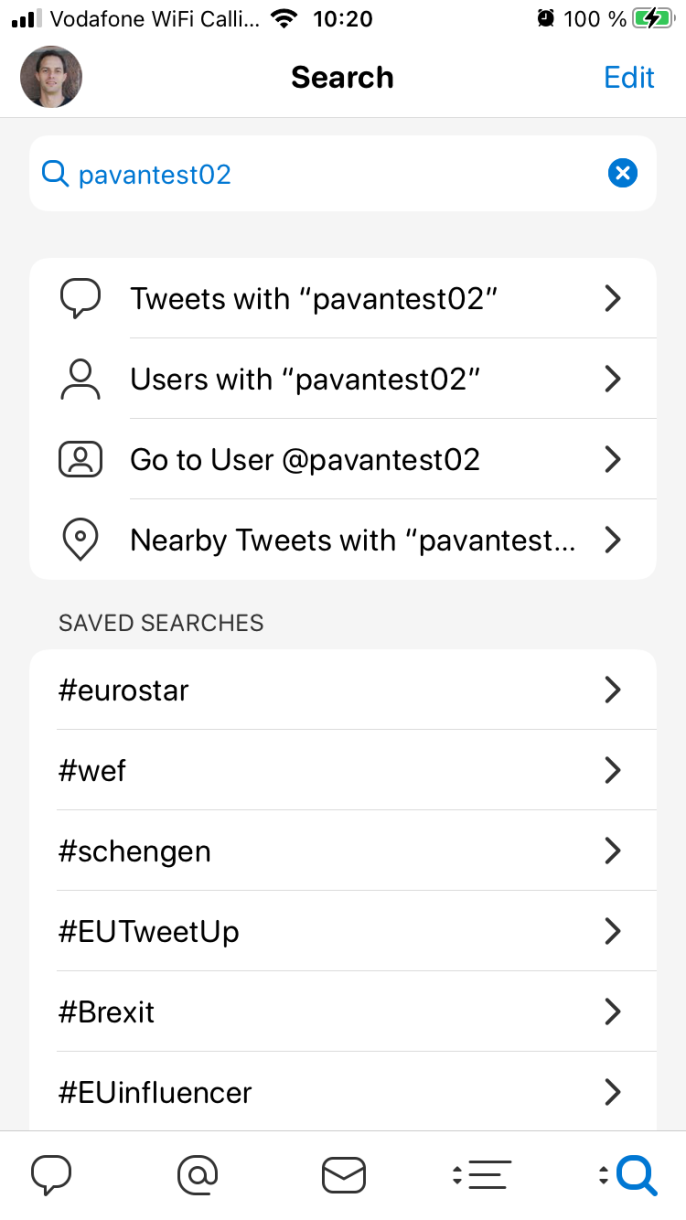Select the Search tab in bottom bar
This screenshot has width=686, height=1220.
point(629,1175)
